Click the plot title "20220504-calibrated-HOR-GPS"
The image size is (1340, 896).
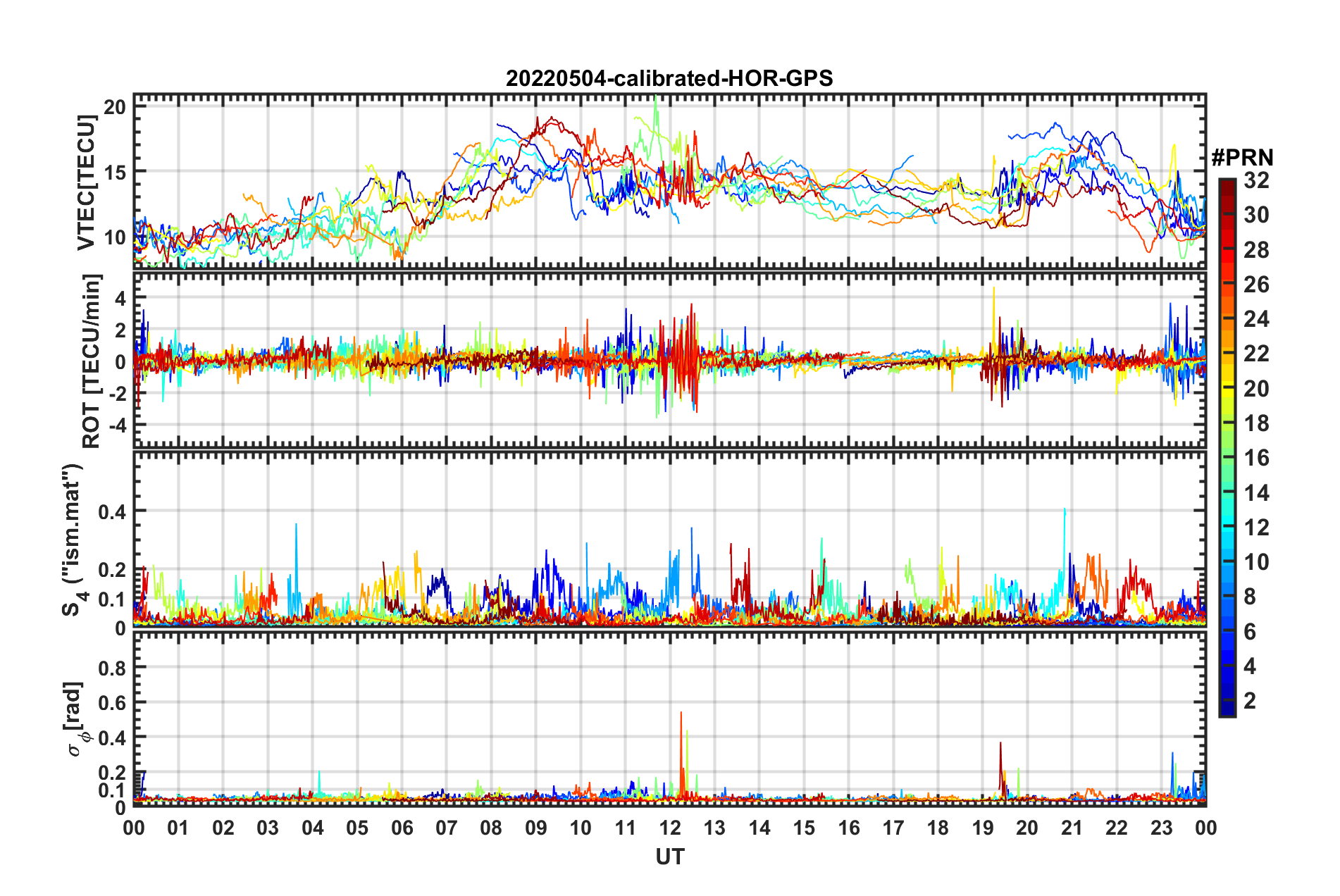(669, 77)
